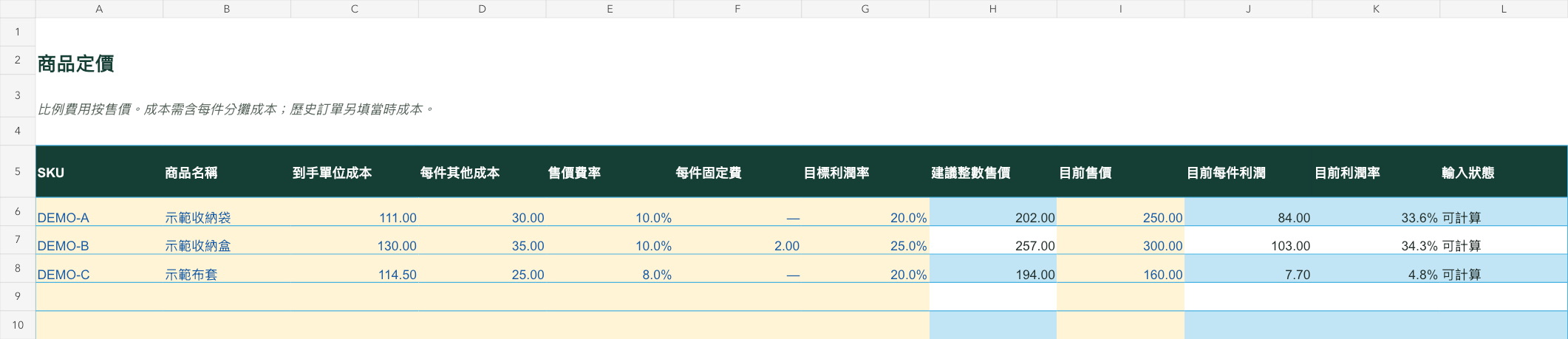Viewport: 1568px width, 339px height.
Task: Select column J header
Action: [x=1249, y=9]
